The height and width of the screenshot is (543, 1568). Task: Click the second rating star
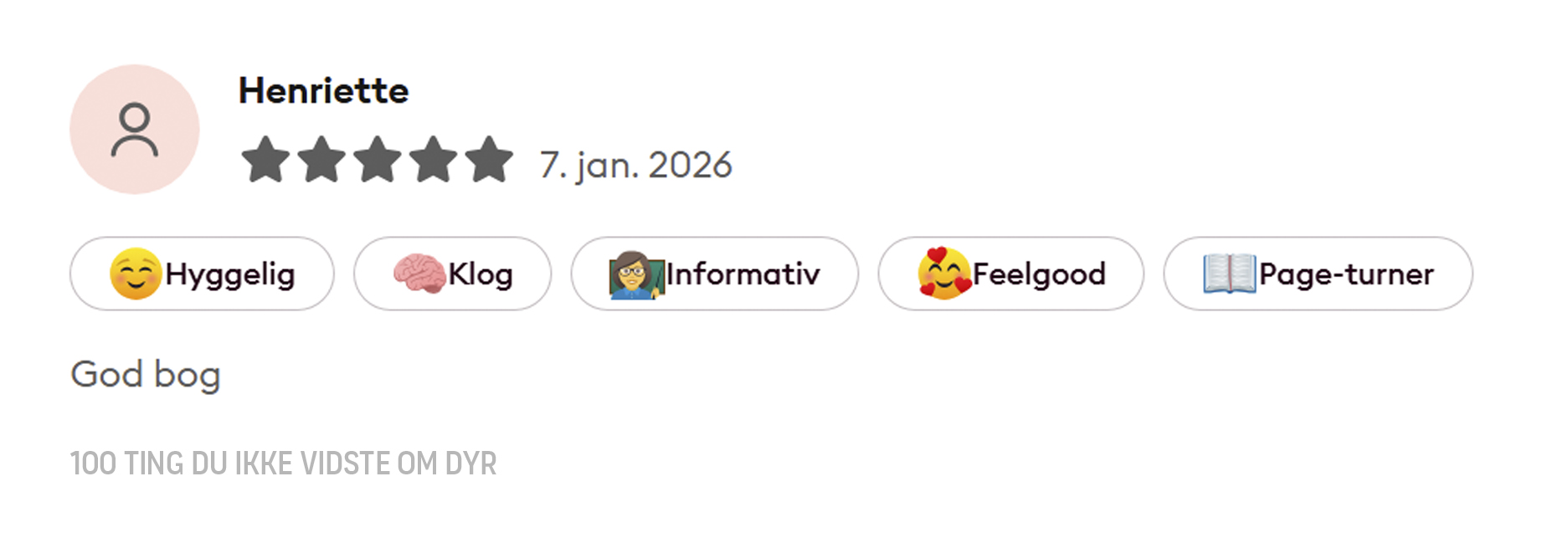321,159
